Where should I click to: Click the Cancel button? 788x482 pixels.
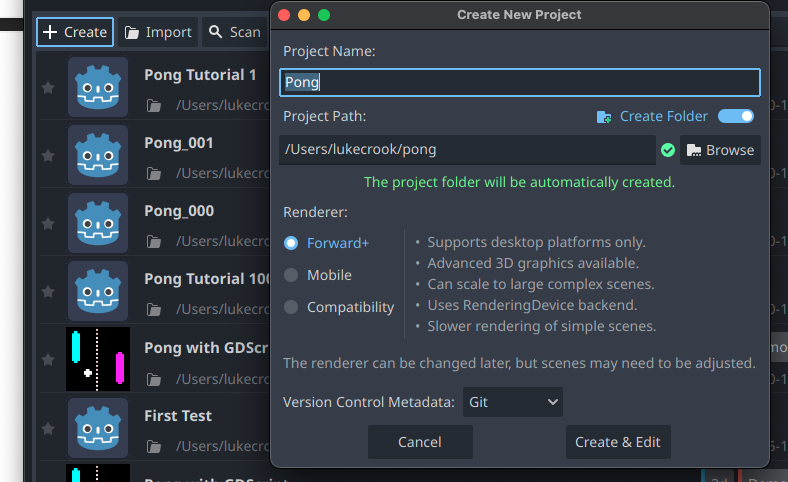point(420,442)
